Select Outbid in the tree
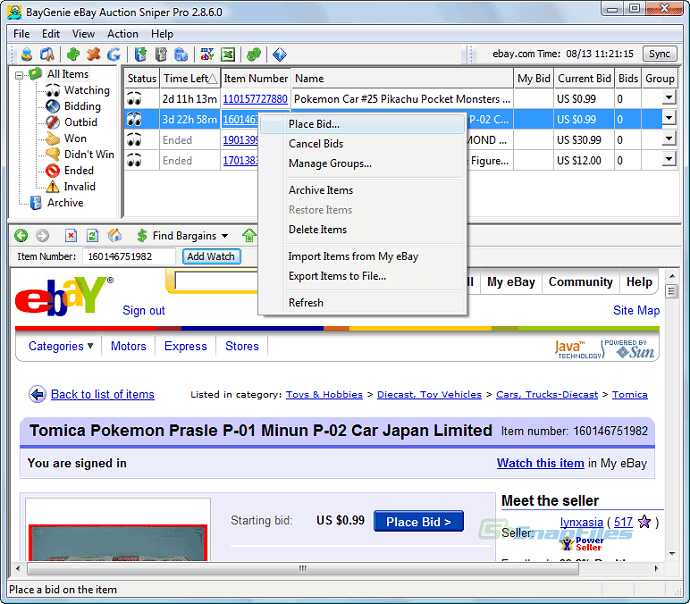Image resolution: width=690 pixels, height=604 pixels. click(x=81, y=122)
